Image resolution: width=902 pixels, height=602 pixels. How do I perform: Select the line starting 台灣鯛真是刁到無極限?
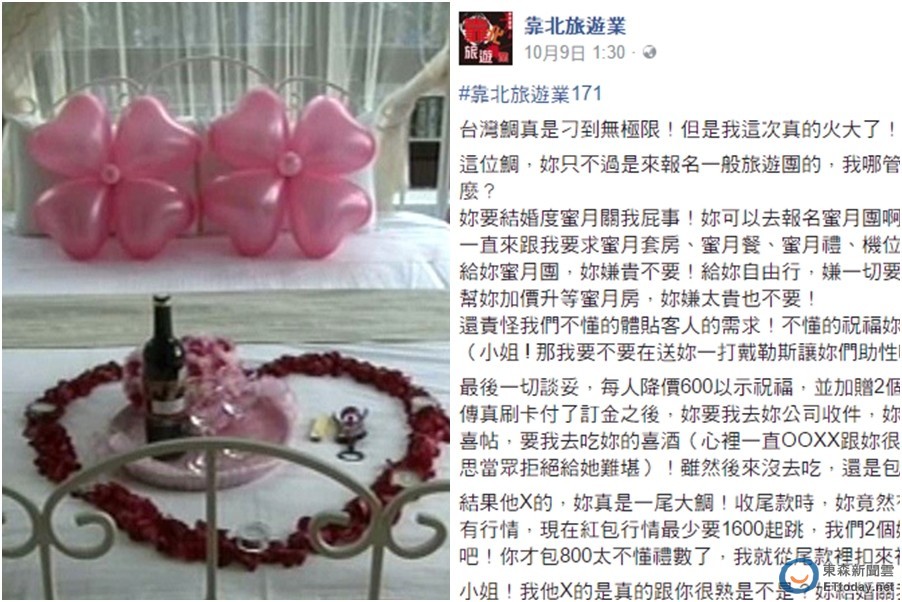pos(680,129)
